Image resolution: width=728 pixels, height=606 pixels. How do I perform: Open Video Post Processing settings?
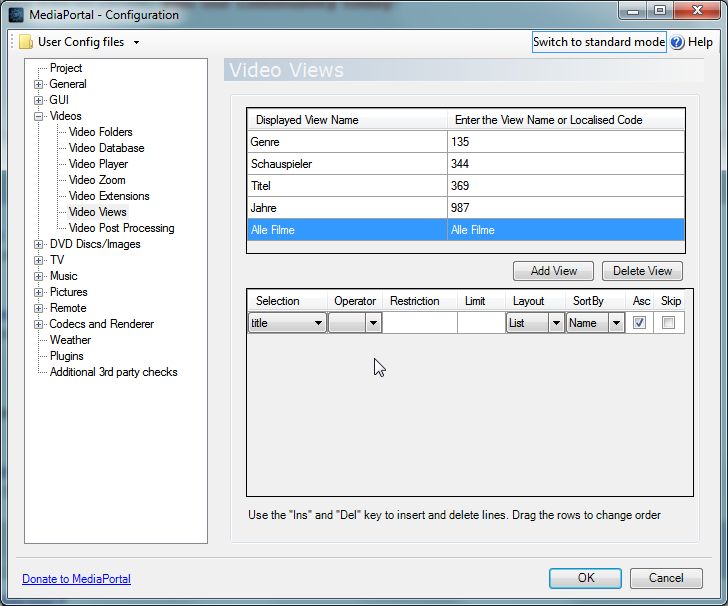coord(121,228)
